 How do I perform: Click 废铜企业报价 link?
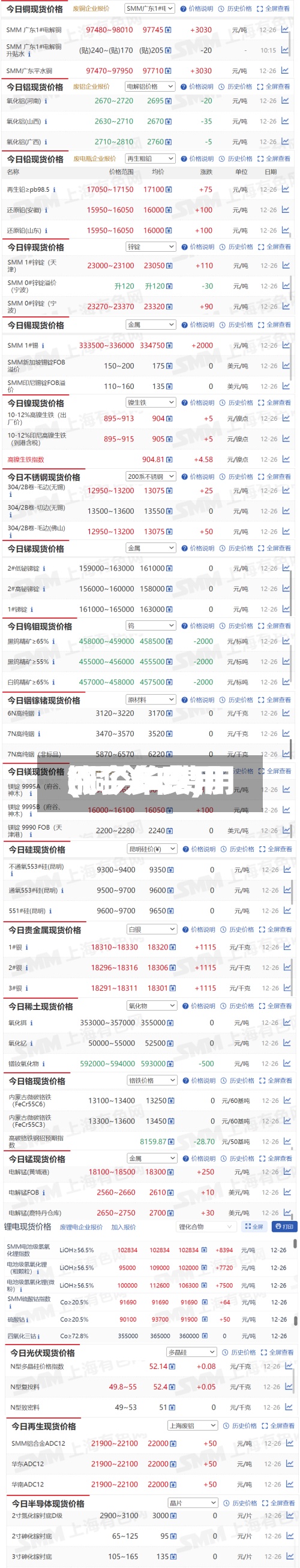(x=91, y=9)
